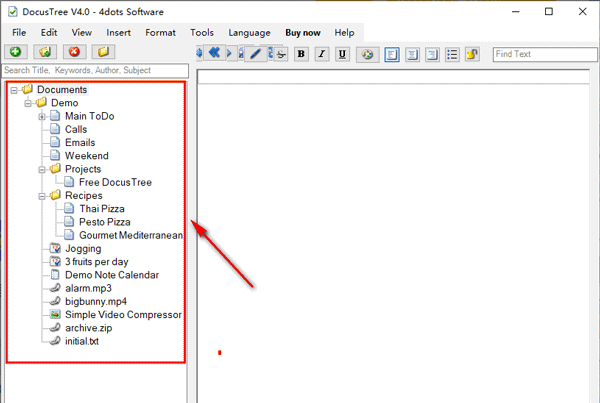Collapse the Projects folder node
Screen dimensions: 600x403
coord(42,170)
